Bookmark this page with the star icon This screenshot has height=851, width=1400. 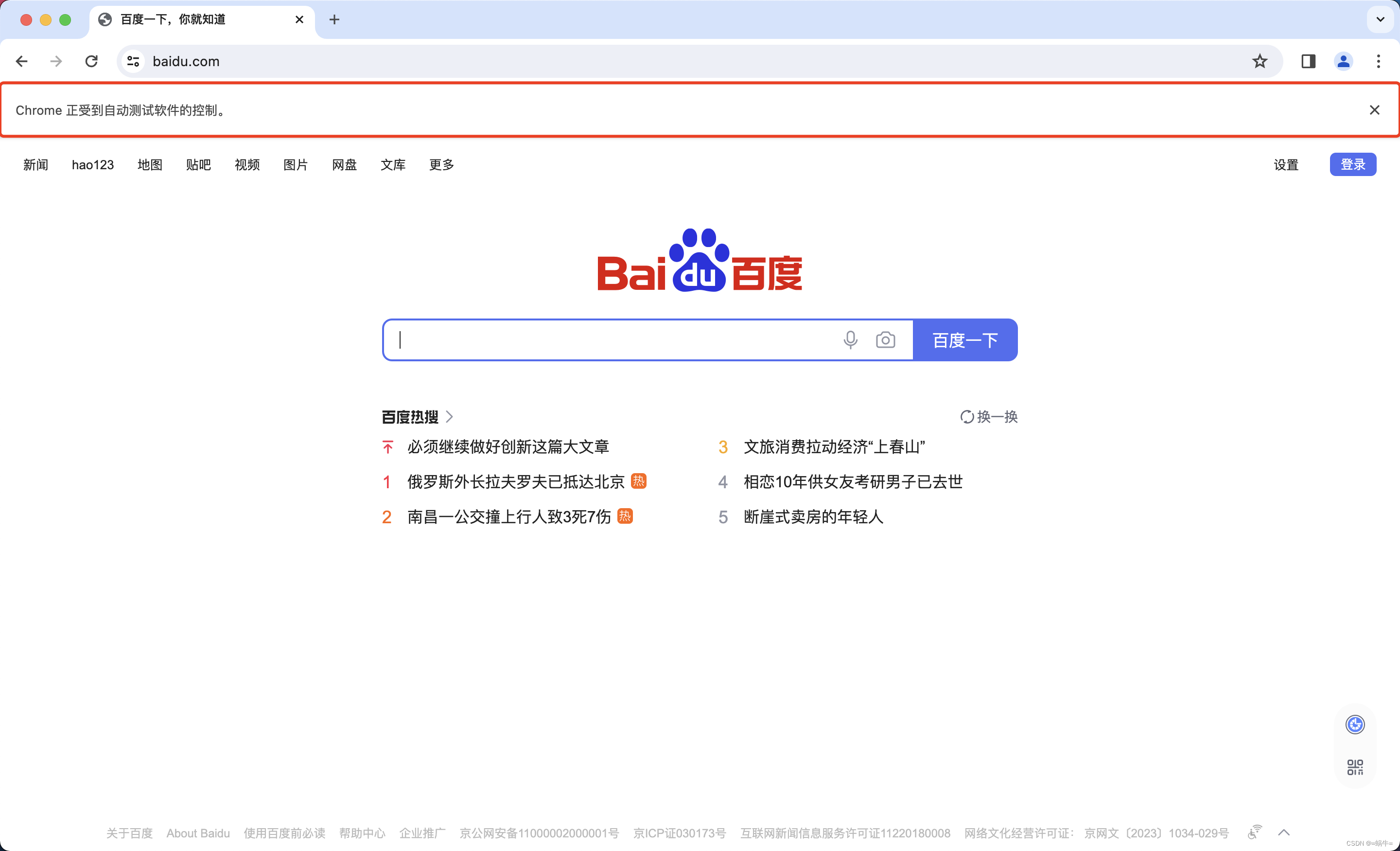pos(1260,61)
